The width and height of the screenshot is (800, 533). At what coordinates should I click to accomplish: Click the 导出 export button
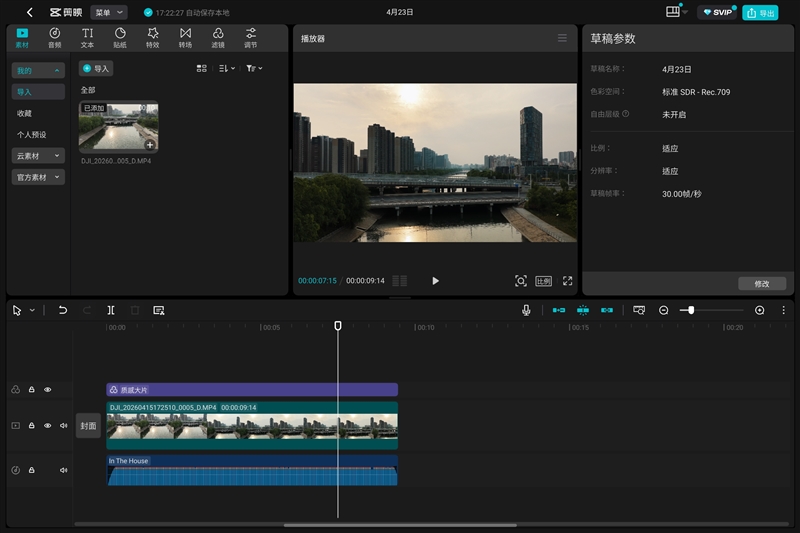pyautogui.click(x=760, y=13)
